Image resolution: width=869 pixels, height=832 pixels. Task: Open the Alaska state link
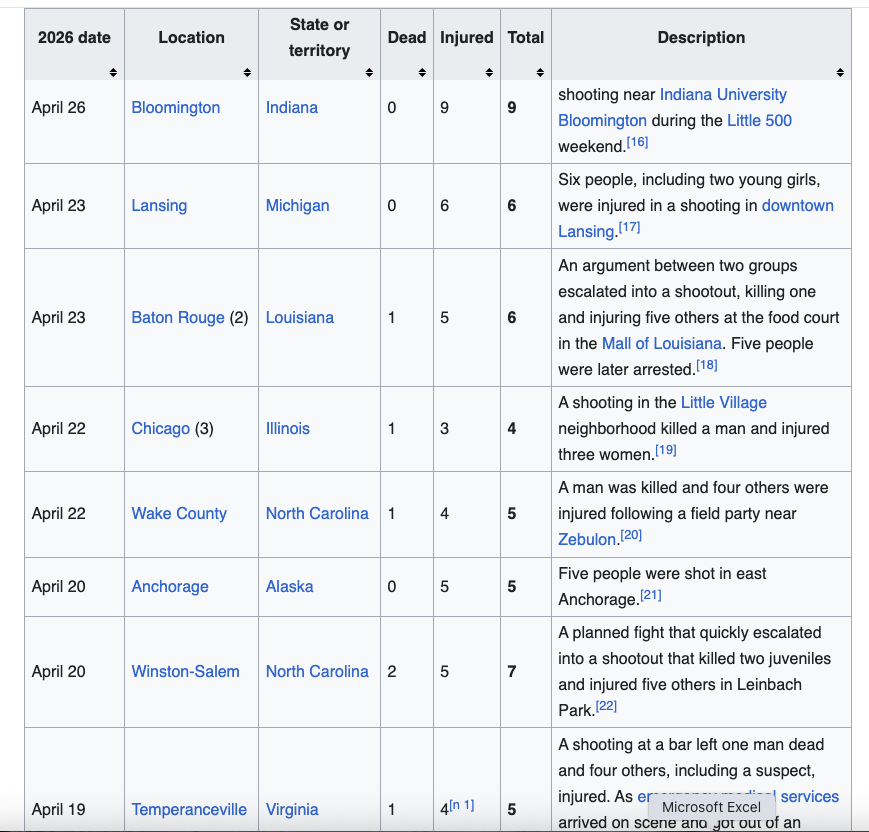click(x=289, y=586)
